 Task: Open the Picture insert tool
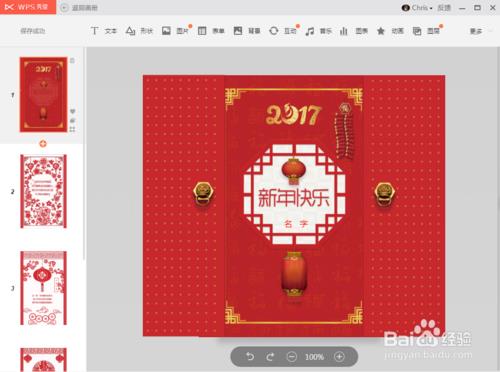point(175,31)
